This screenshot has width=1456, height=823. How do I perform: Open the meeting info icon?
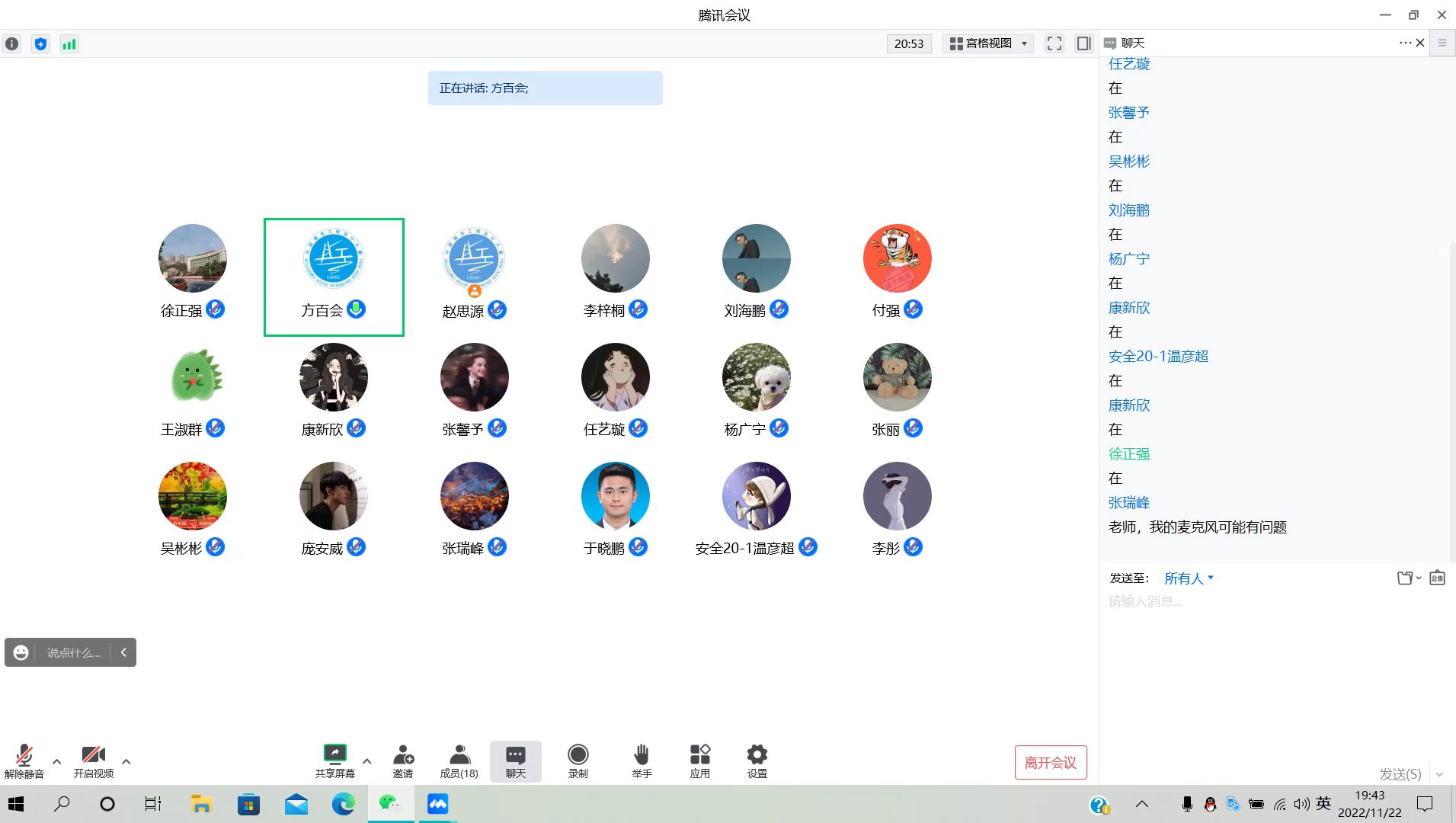12,44
